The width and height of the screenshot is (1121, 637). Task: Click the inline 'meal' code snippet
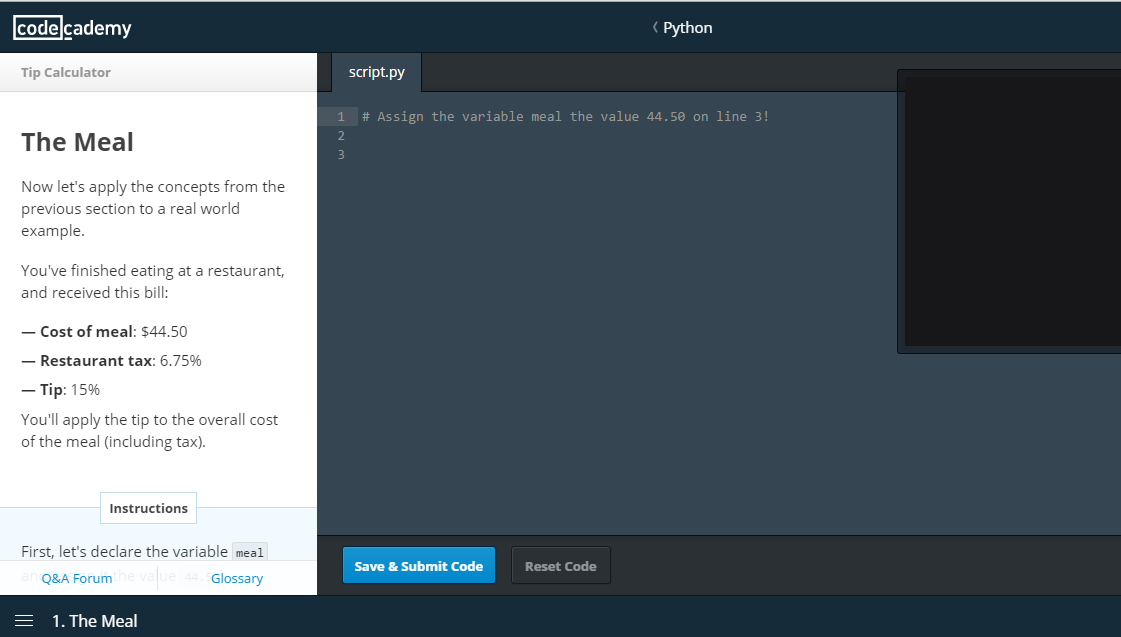pos(250,552)
